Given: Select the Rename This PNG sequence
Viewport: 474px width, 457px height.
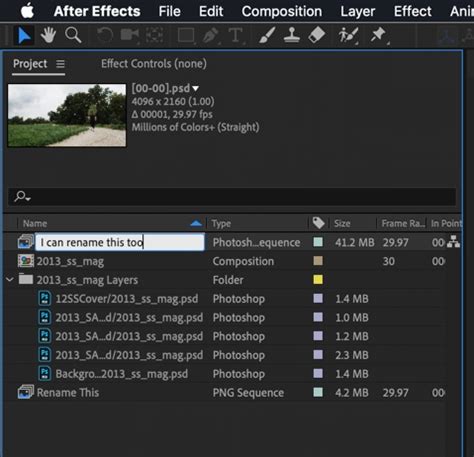Looking at the screenshot, I should [x=68, y=392].
